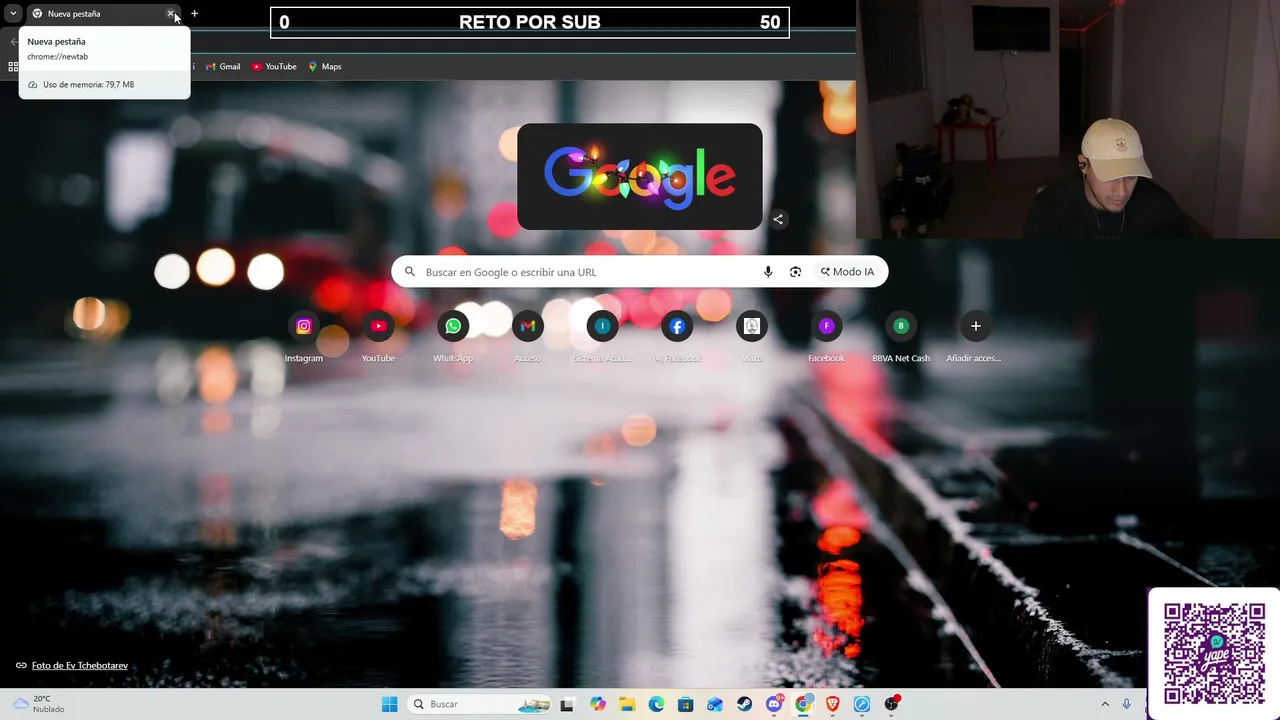
Task: Open the BBVA Net Cash shortcut
Action: [x=901, y=338]
